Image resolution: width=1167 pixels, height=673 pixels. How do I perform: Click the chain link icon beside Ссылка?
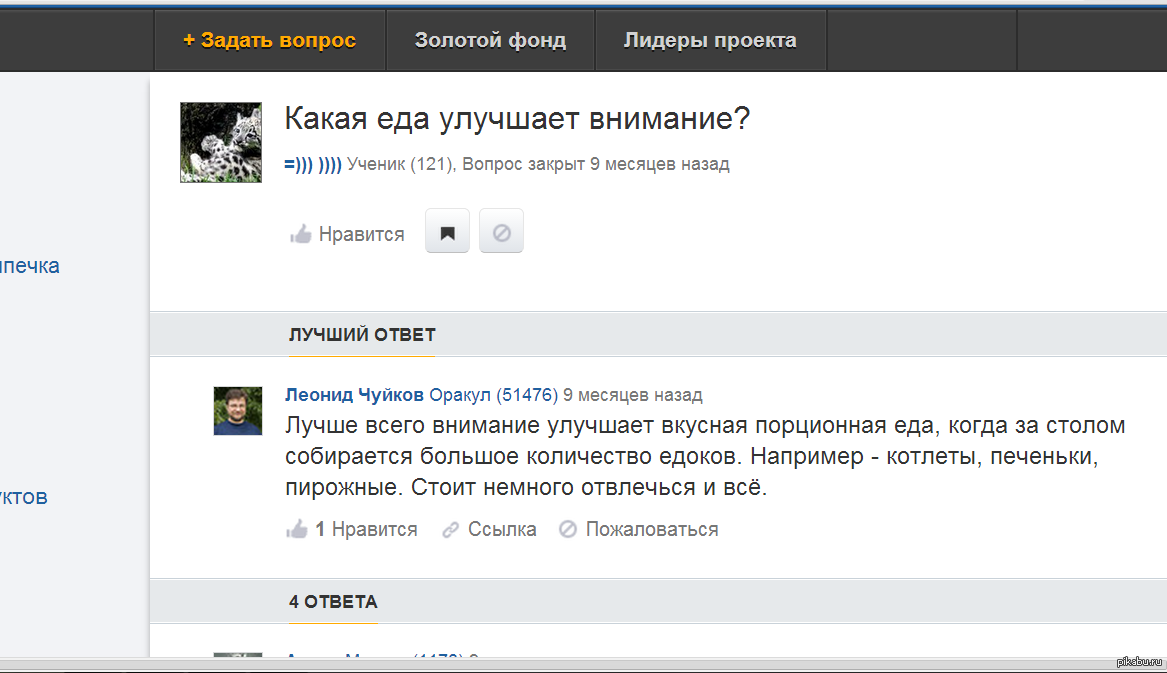tap(451, 530)
